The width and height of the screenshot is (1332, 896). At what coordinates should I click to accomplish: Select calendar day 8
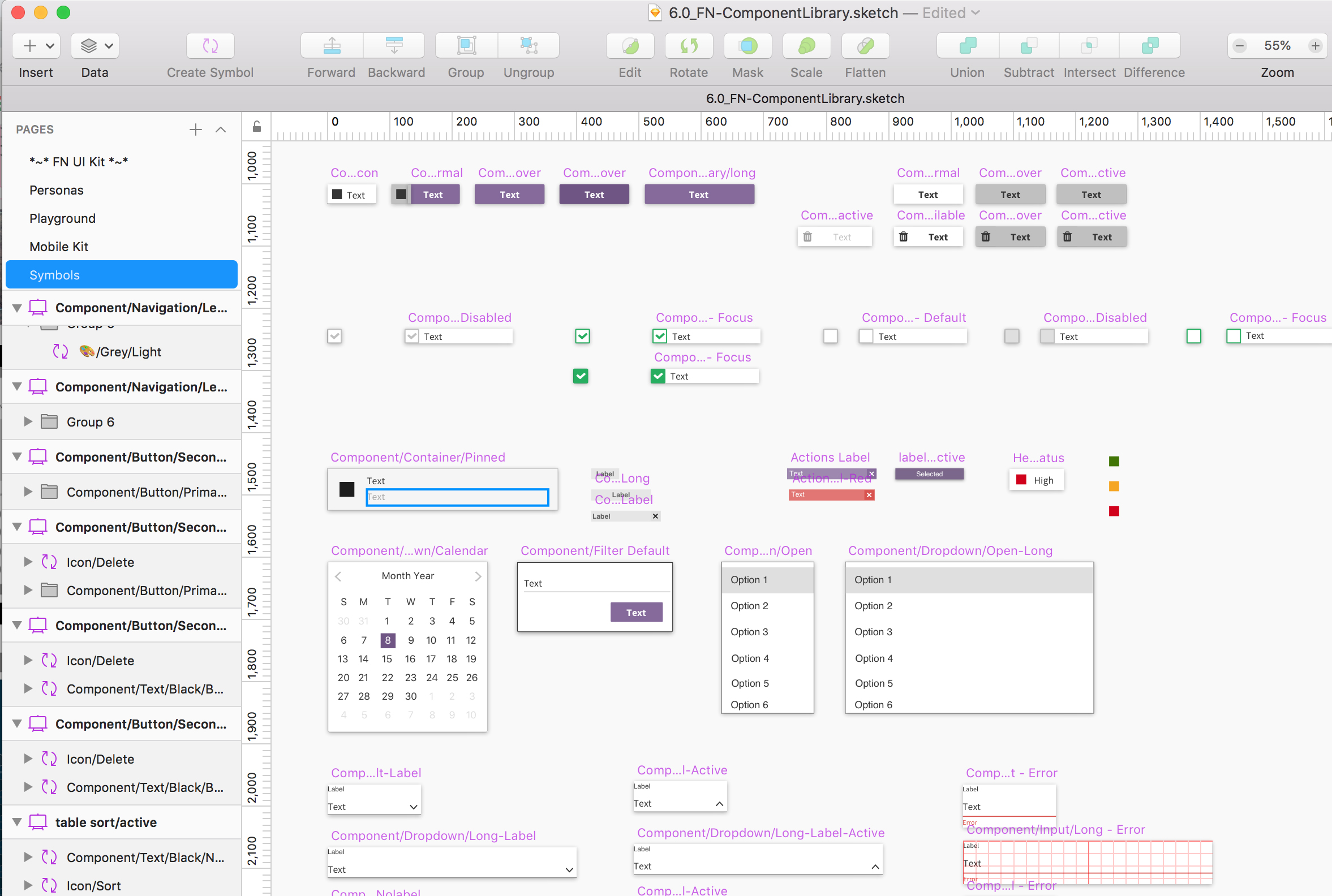(x=388, y=640)
